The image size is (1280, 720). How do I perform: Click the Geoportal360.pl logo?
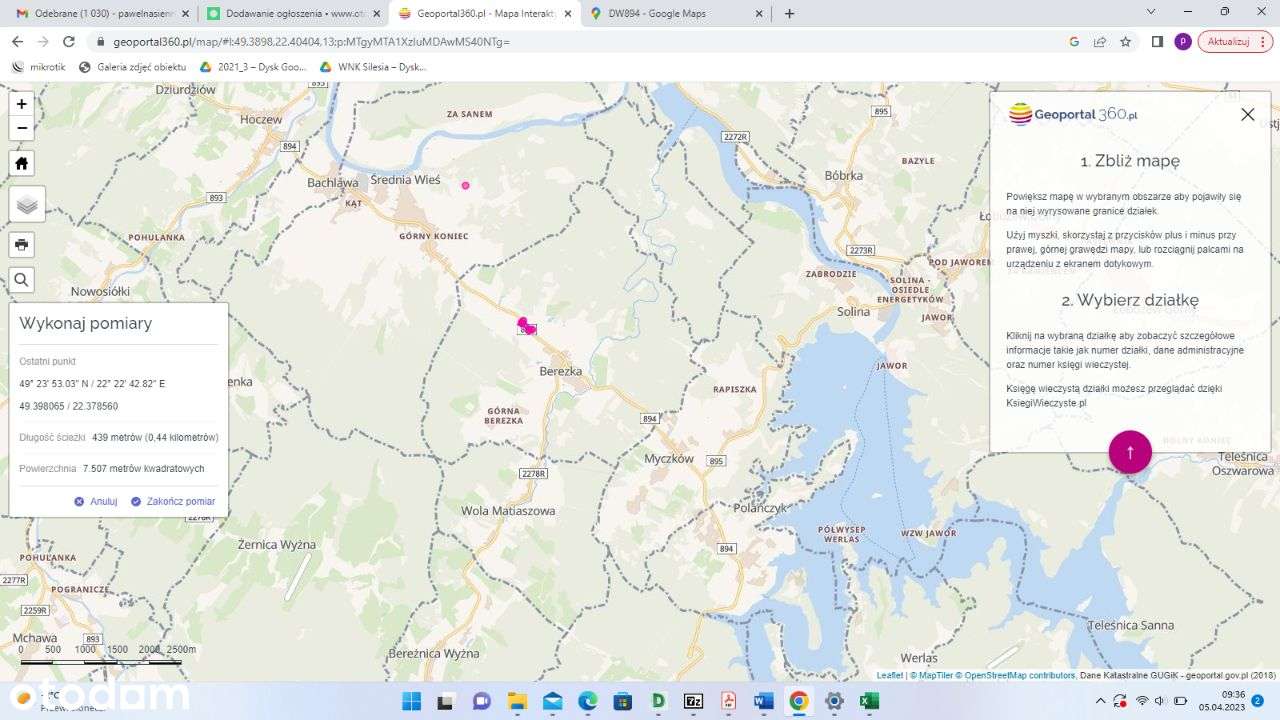[1073, 114]
